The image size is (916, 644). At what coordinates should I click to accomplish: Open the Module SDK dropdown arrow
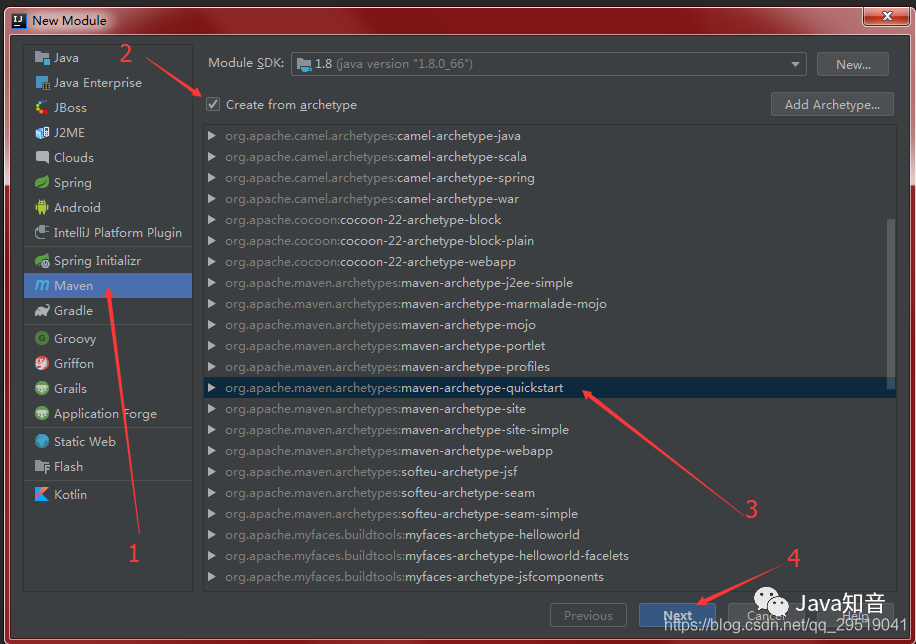pyautogui.click(x=795, y=64)
